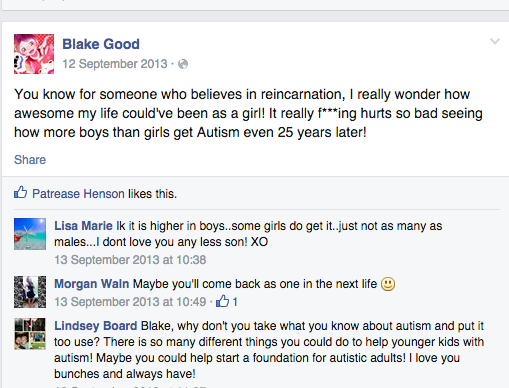
Task: Open Lindsey Board's avatar thumbnail
Action: [30, 334]
